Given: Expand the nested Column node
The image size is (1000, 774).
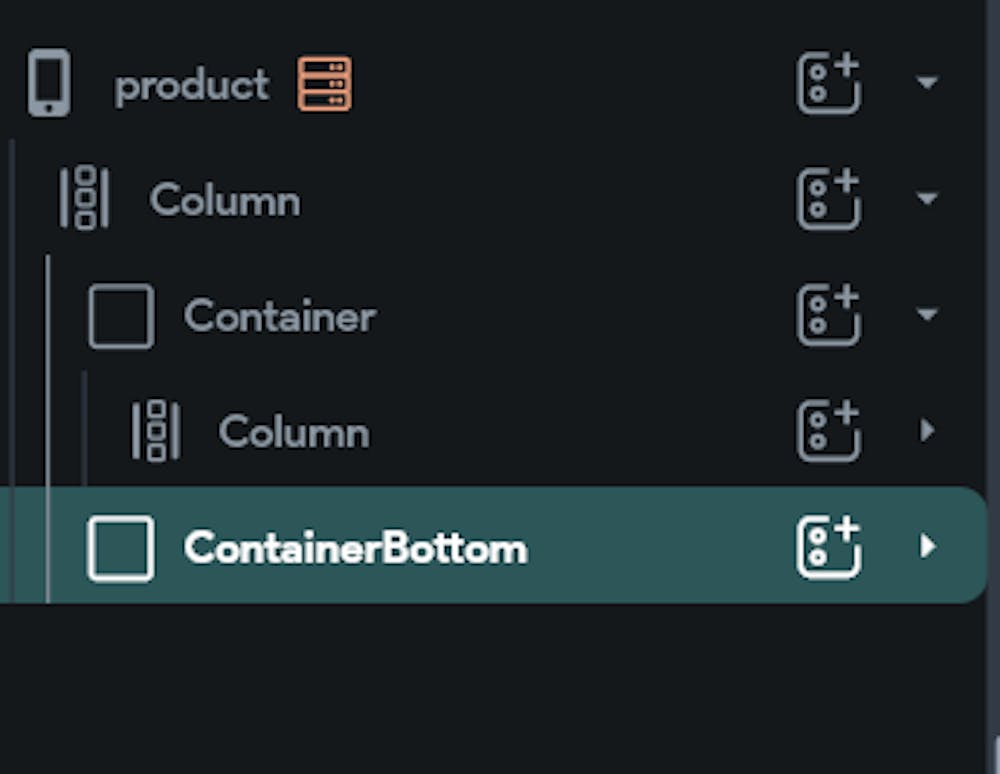Looking at the screenshot, I should coord(927,431).
